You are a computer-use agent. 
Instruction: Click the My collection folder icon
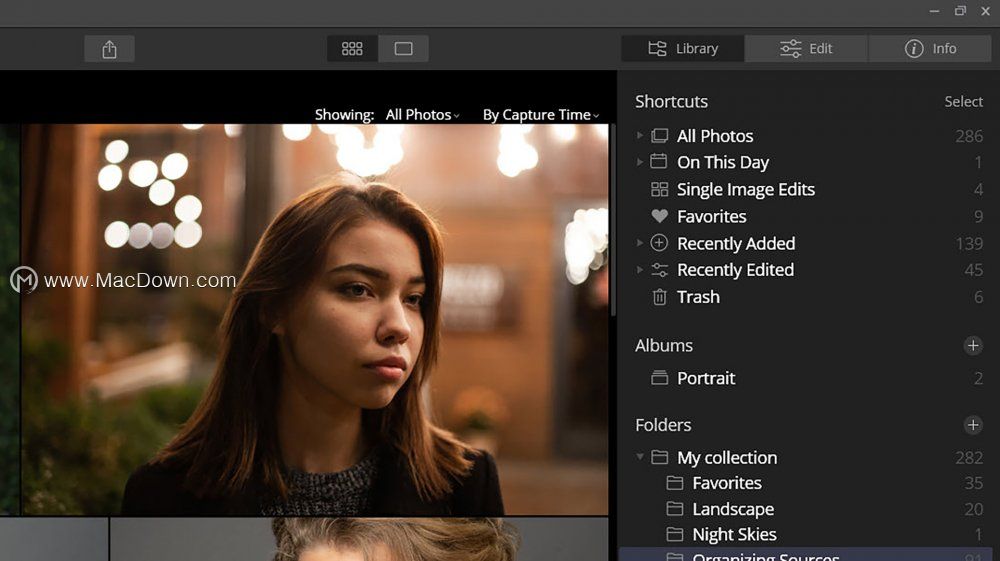pyautogui.click(x=659, y=457)
